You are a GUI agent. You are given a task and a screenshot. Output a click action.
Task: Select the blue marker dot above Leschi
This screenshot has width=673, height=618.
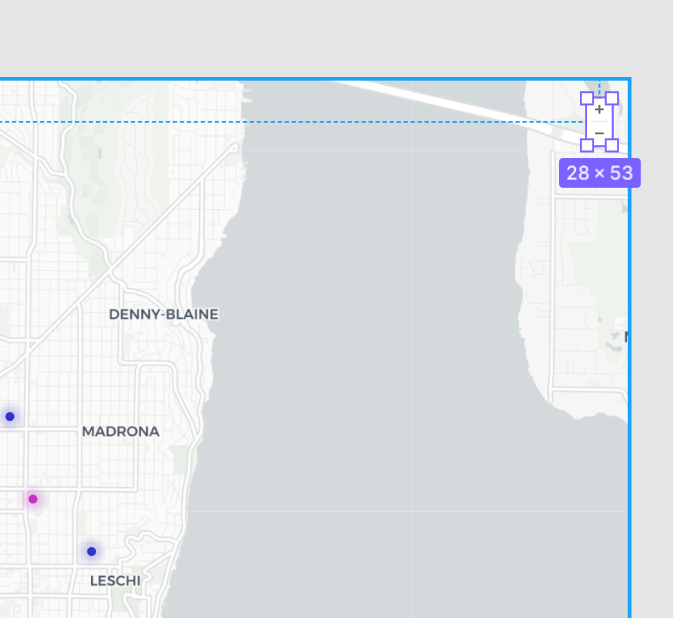[91, 551]
